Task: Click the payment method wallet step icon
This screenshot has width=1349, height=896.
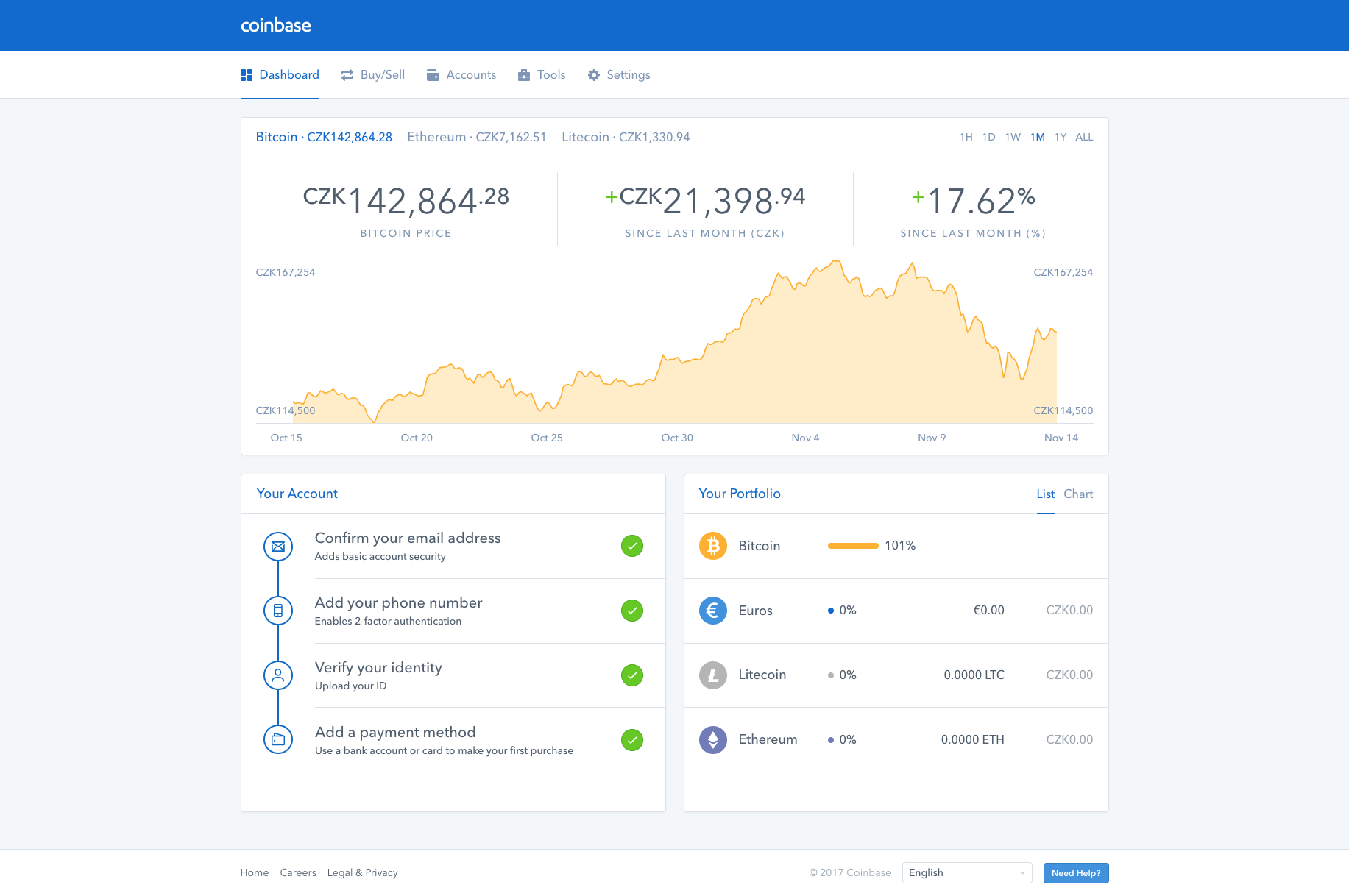Action: [x=278, y=739]
